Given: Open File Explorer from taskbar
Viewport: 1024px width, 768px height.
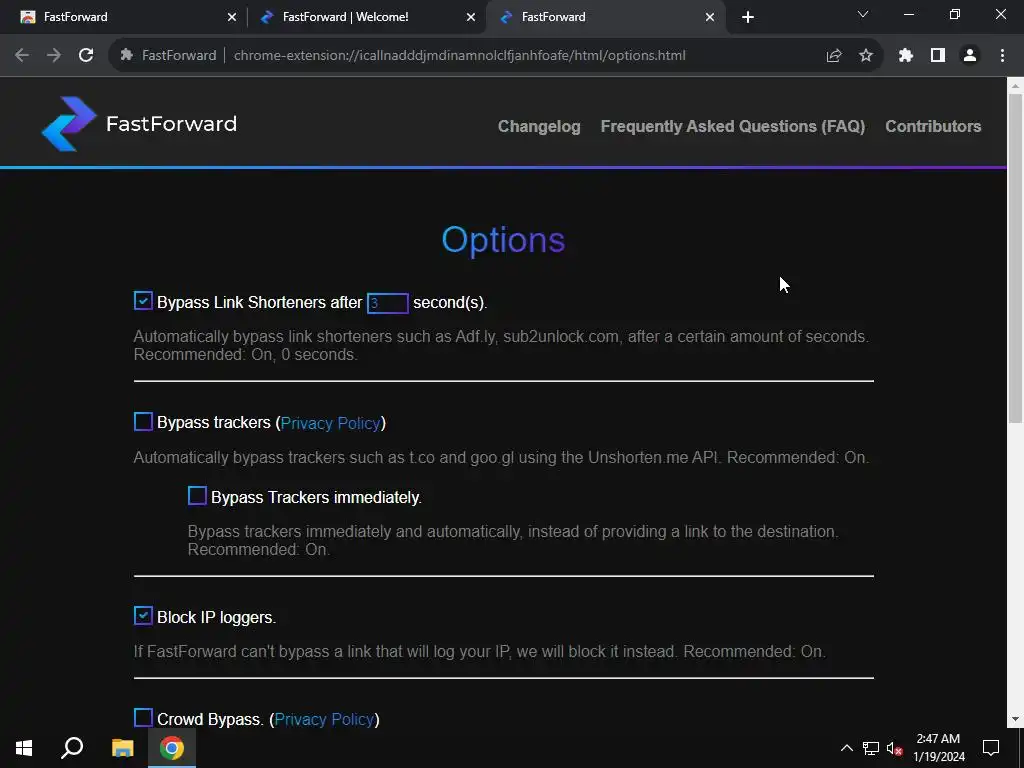Looking at the screenshot, I should tap(122, 748).
